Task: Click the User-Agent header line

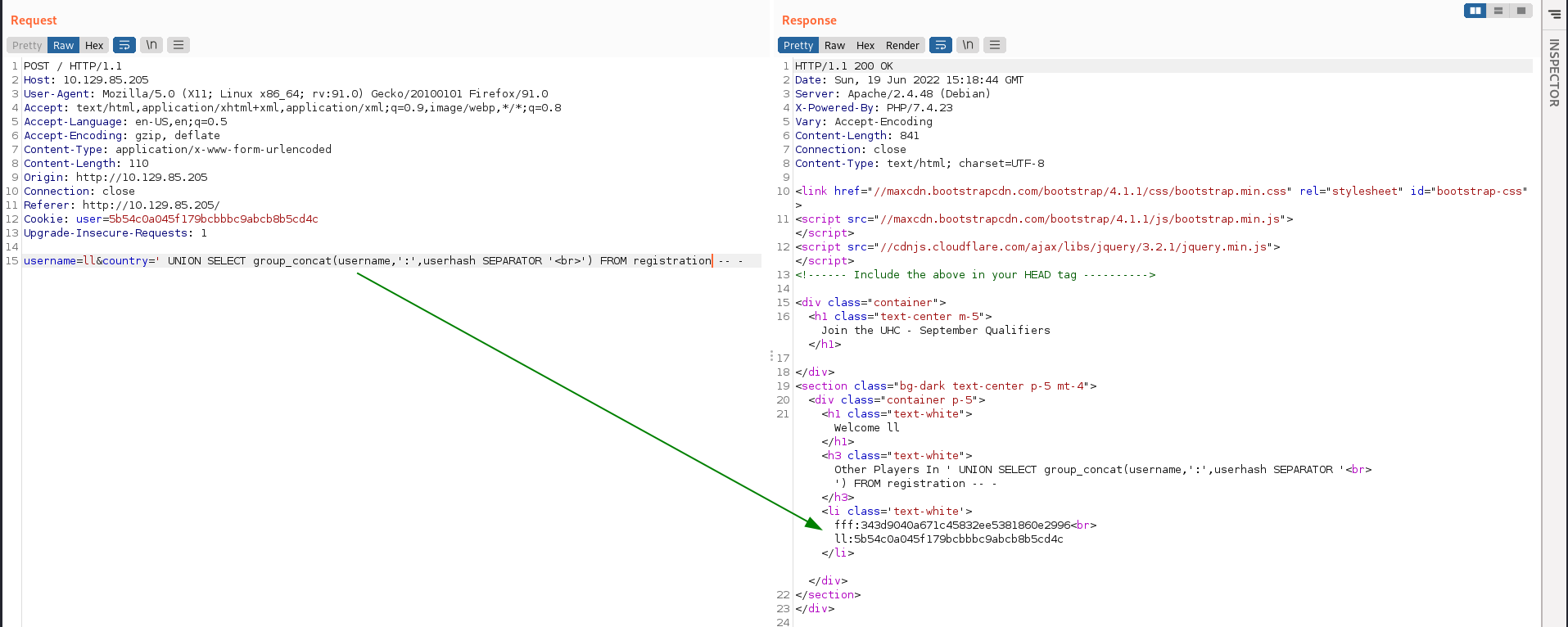Action: 286,94
